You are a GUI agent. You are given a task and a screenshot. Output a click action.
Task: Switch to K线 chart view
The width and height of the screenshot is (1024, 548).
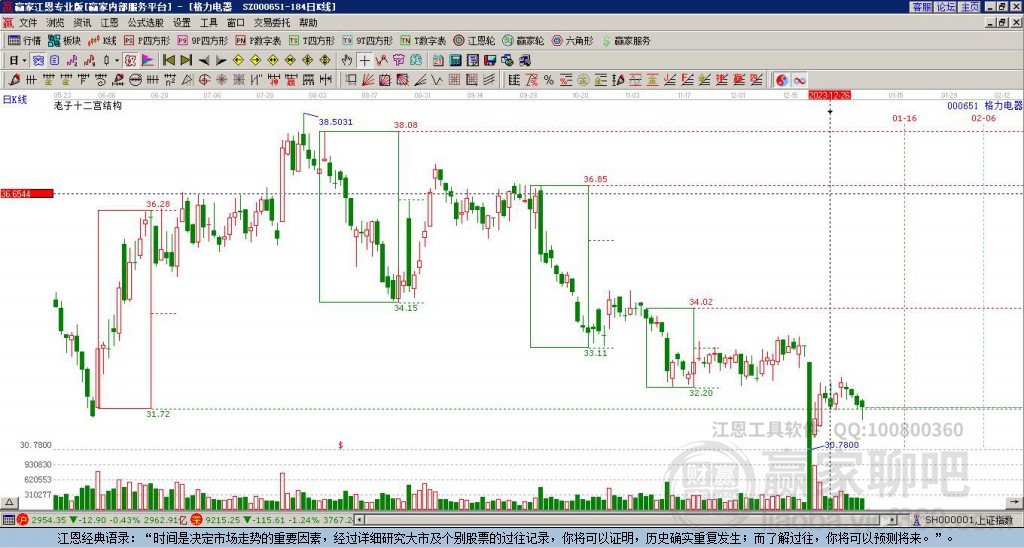102,40
